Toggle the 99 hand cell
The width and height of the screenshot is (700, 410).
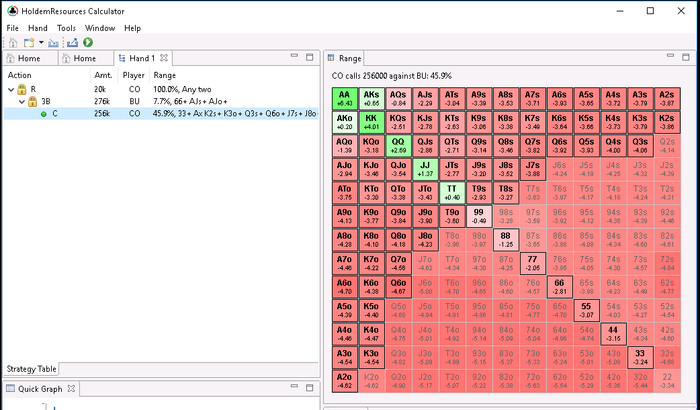coord(479,217)
